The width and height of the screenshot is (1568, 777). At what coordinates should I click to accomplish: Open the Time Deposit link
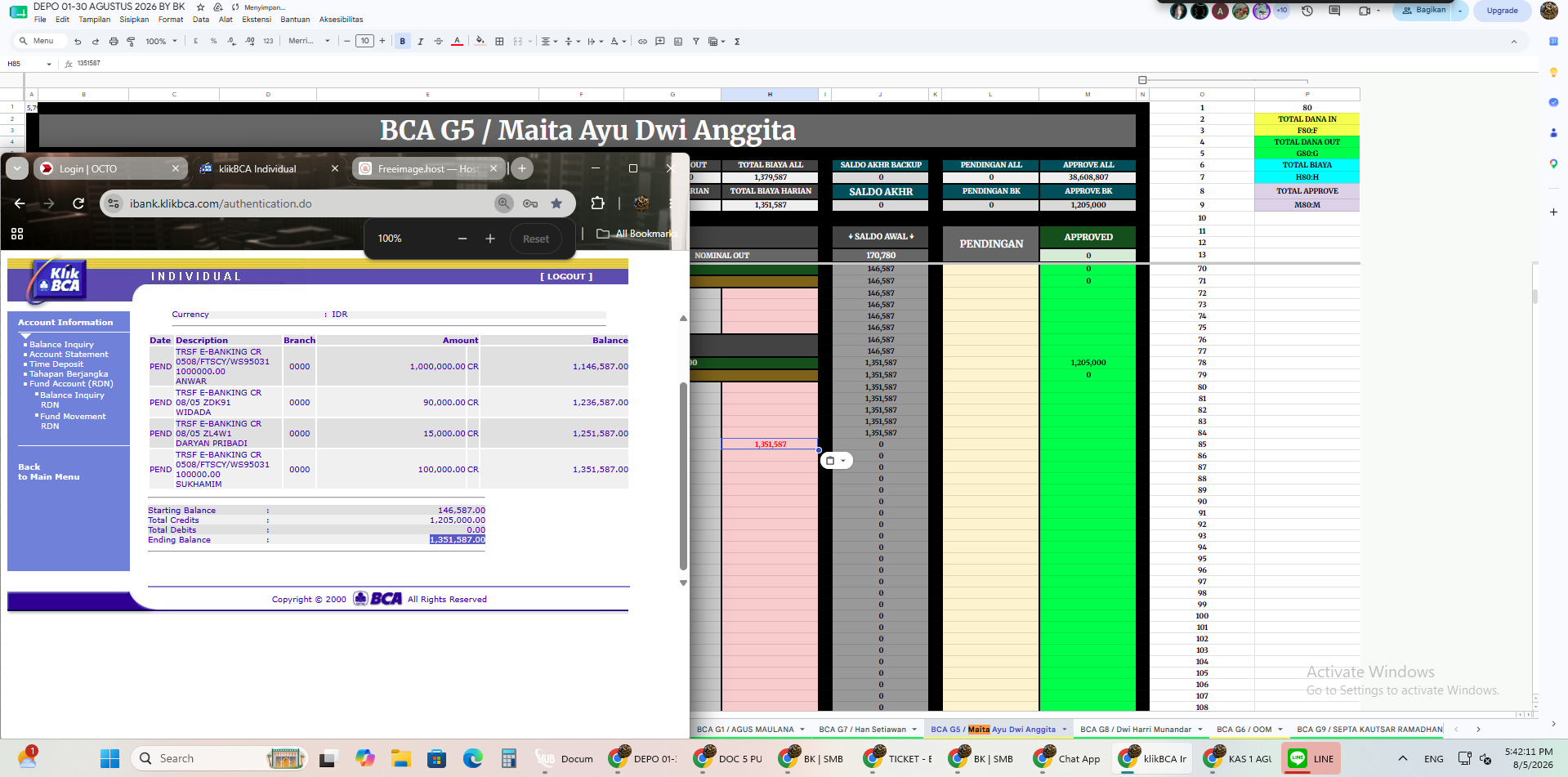point(56,364)
